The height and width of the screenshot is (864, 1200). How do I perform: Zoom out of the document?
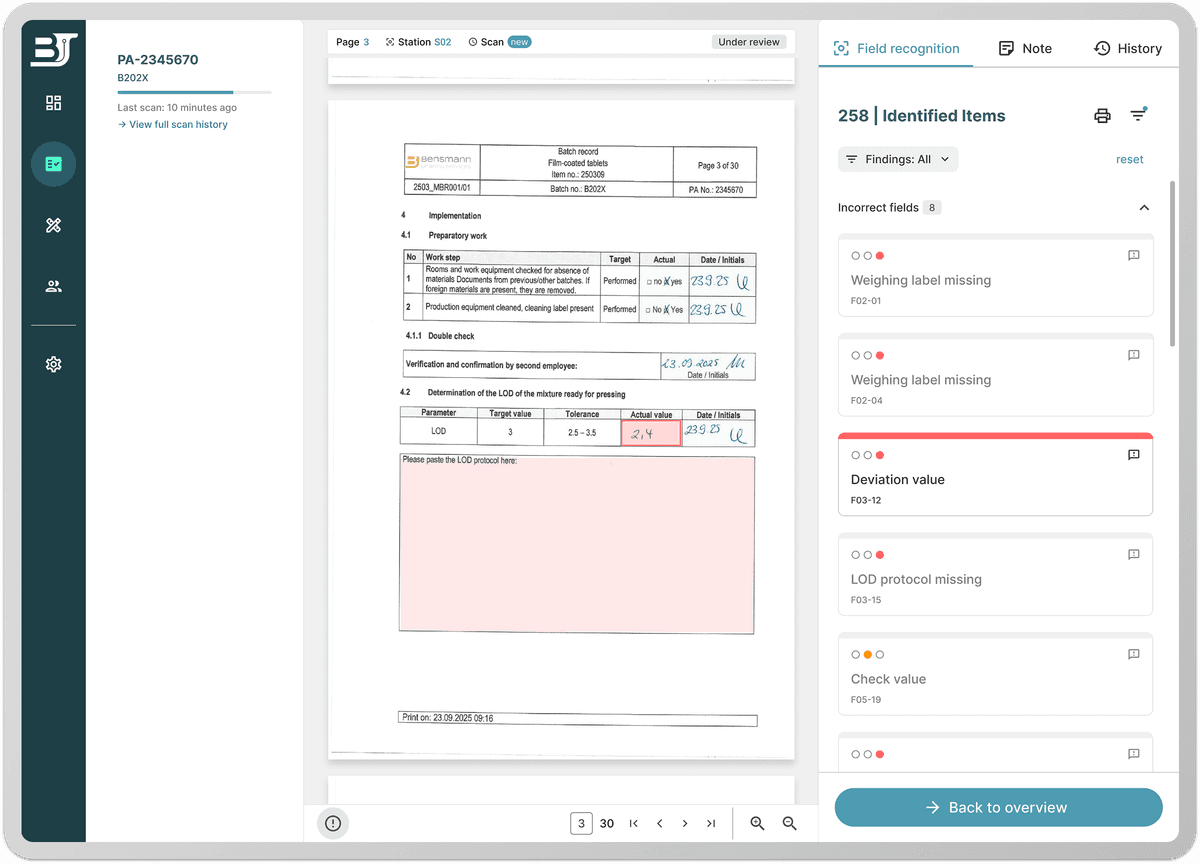click(x=789, y=823)
